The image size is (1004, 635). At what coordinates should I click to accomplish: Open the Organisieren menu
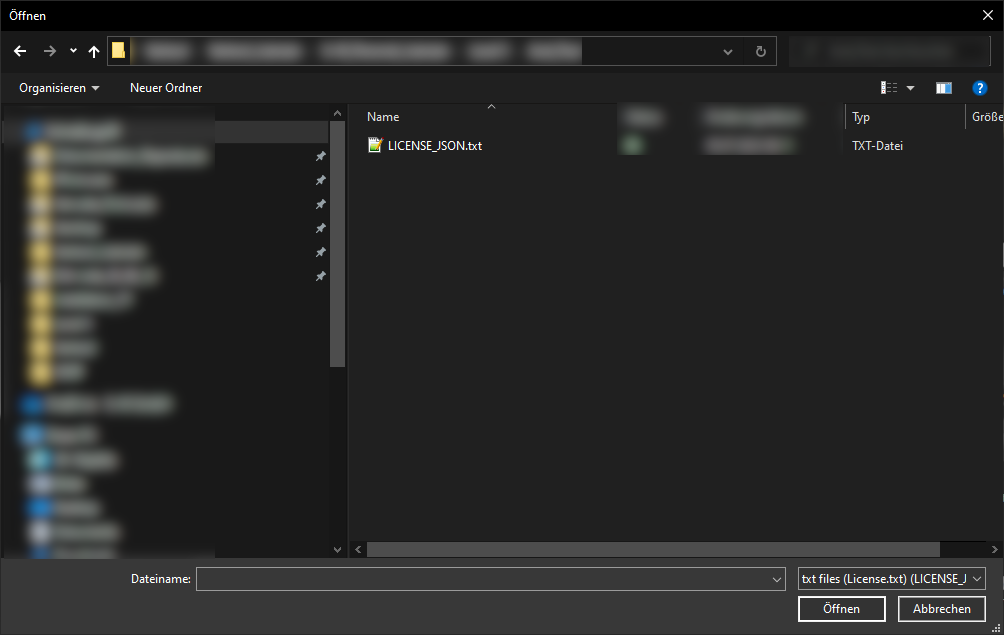pyautogui.click(x=59, y=88)
